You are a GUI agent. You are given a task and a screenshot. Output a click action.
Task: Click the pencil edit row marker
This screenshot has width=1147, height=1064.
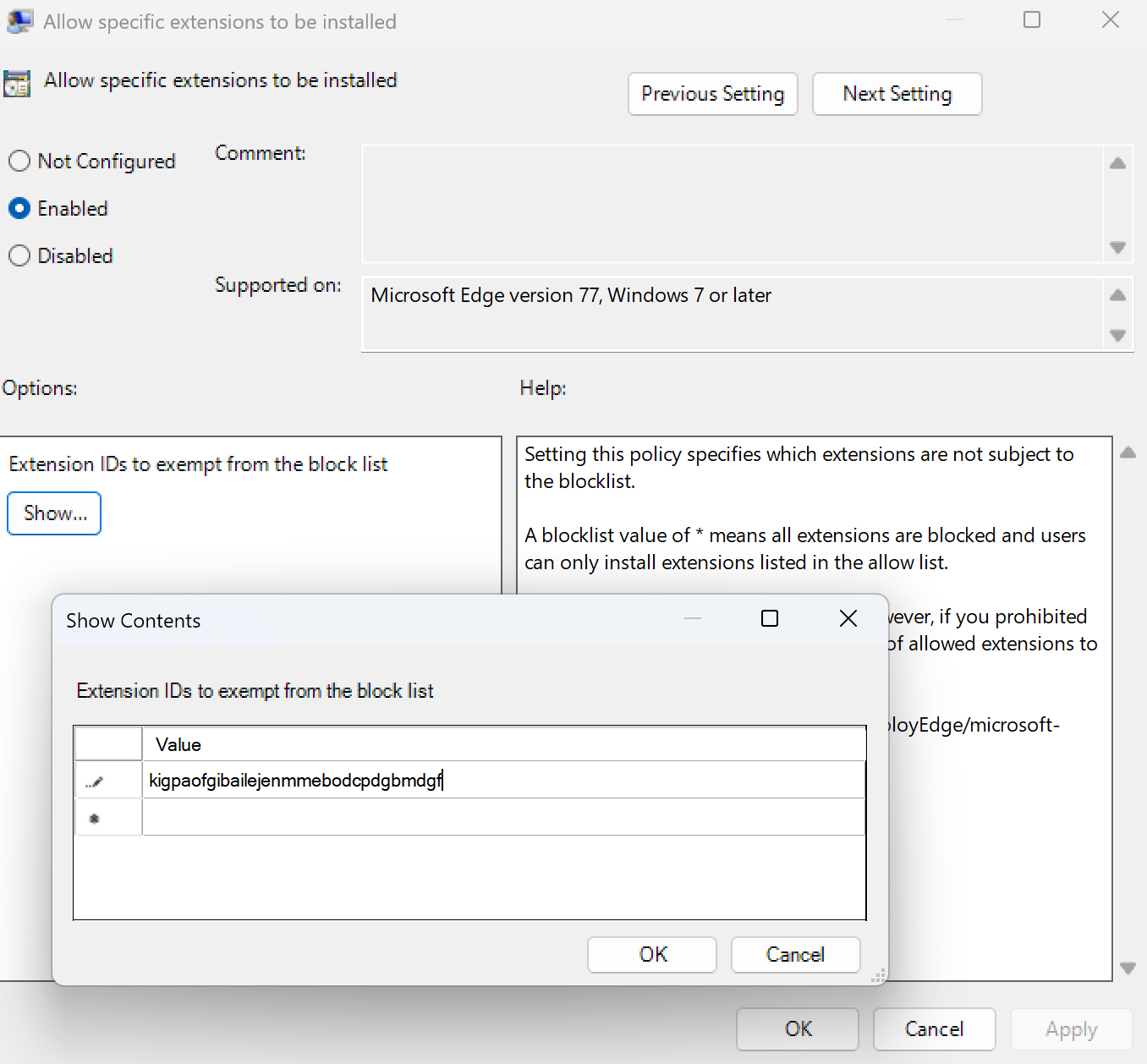[x=95, y=781]
